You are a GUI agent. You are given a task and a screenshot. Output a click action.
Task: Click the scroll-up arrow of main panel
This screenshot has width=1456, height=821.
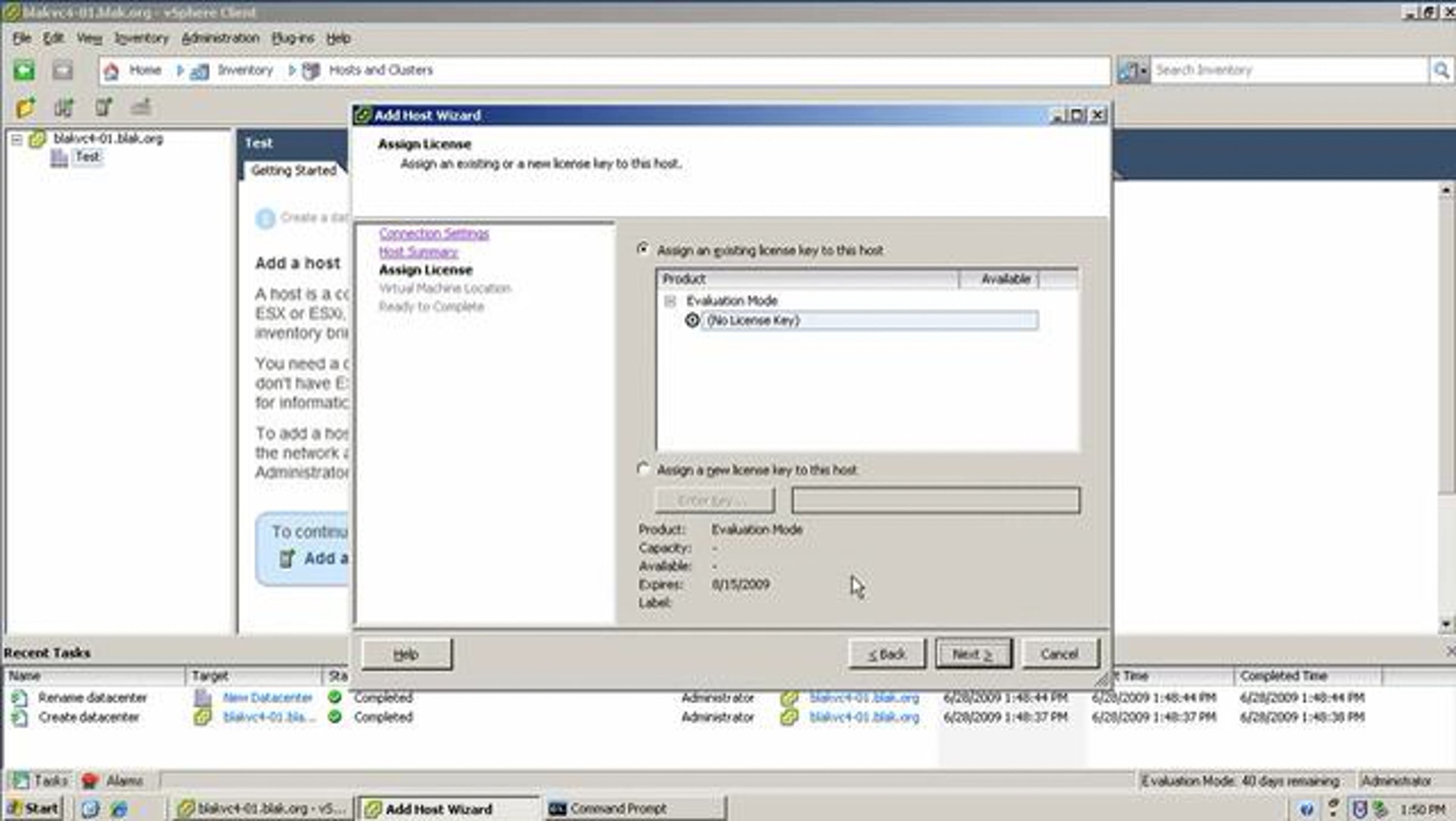tap(1446, 190)
